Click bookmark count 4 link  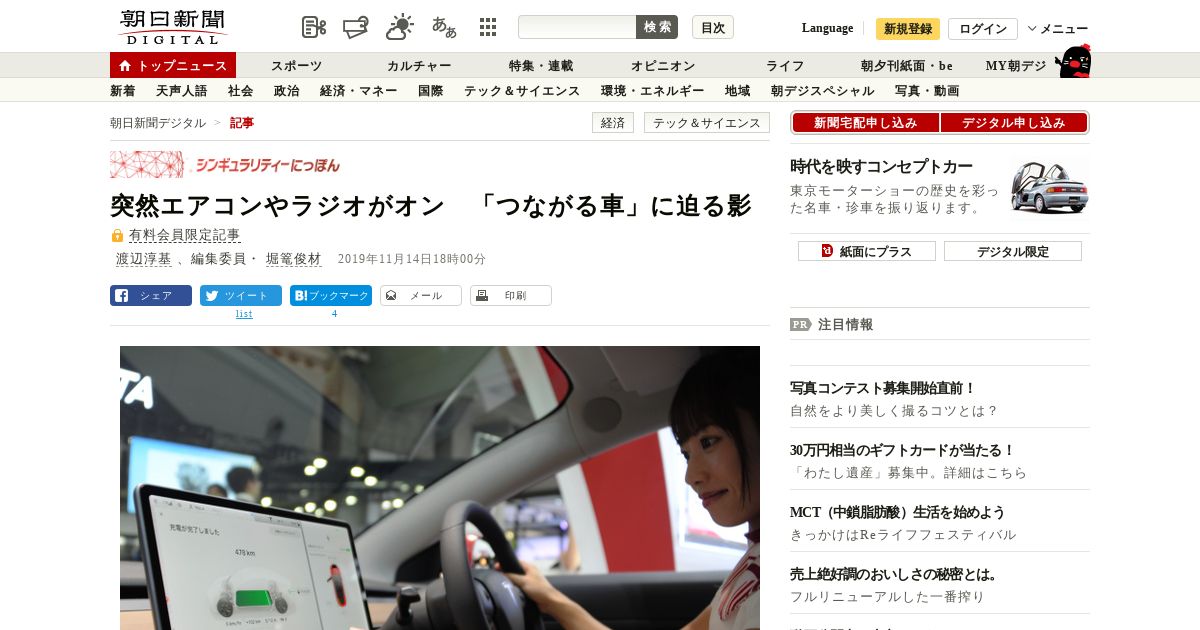(334, 314)
